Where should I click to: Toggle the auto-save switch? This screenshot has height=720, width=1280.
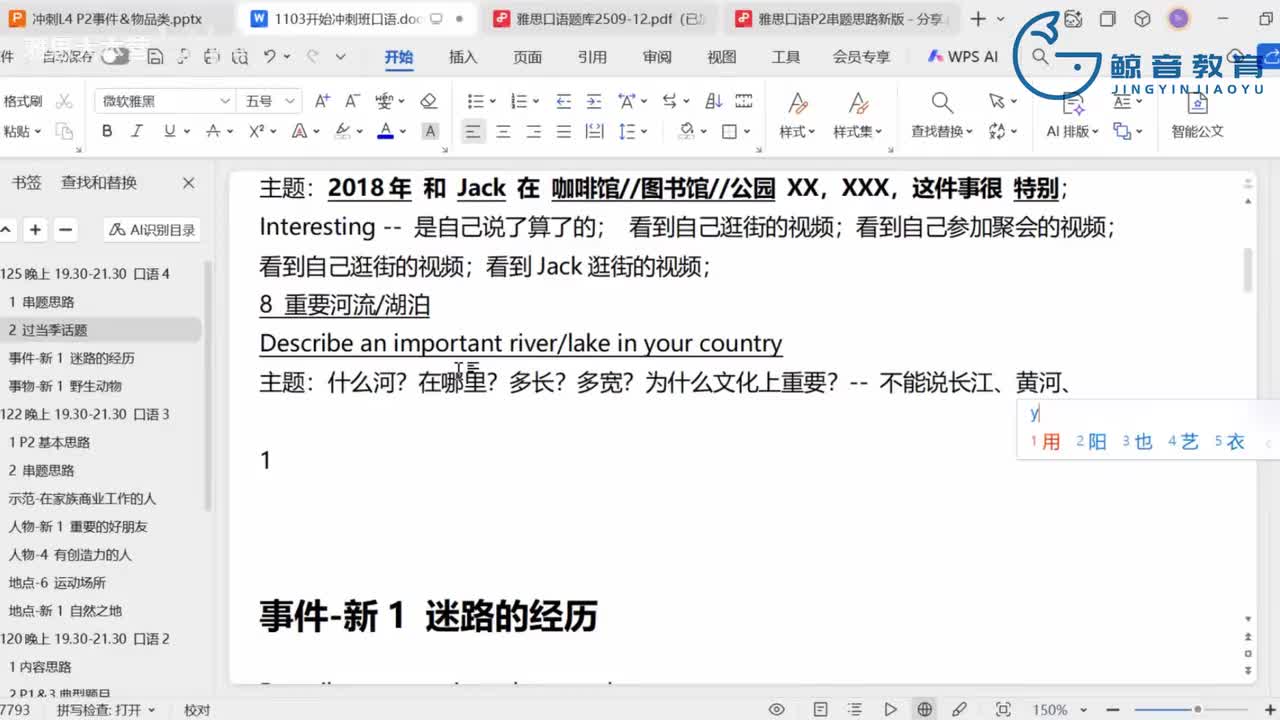pos(116,57)
